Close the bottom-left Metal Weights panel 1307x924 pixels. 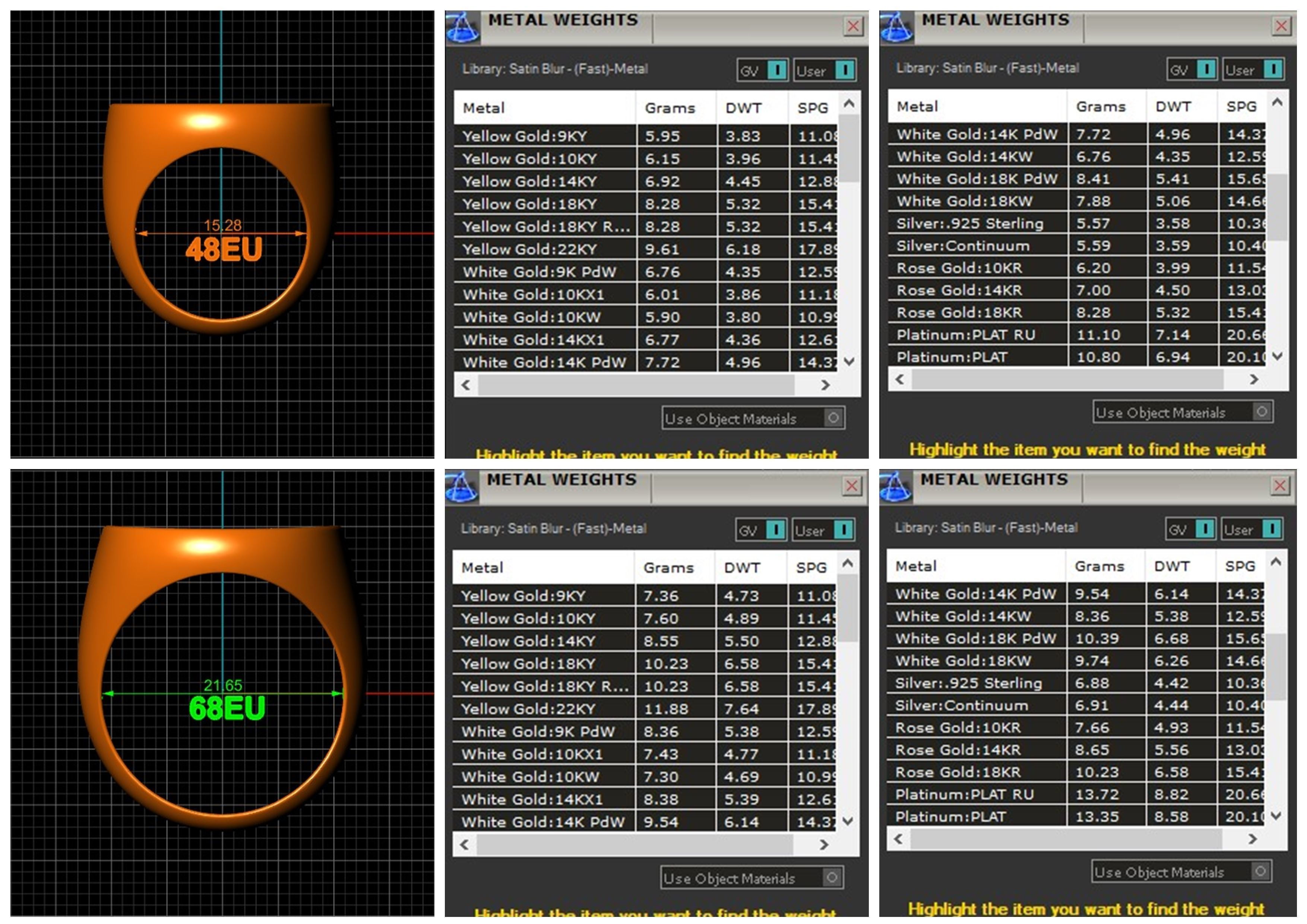tap(852, 485)
